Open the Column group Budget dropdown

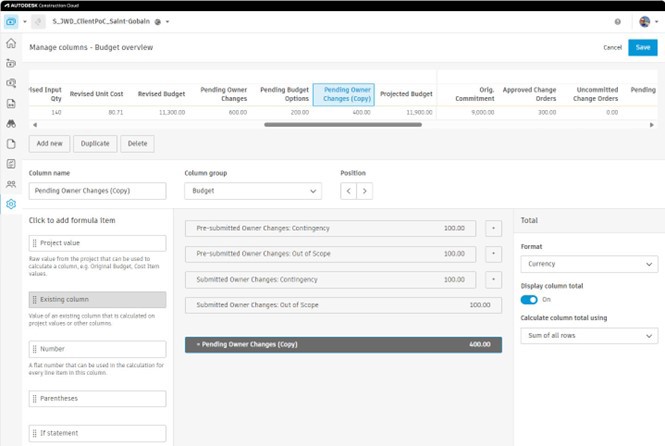[x=253, y=191]
